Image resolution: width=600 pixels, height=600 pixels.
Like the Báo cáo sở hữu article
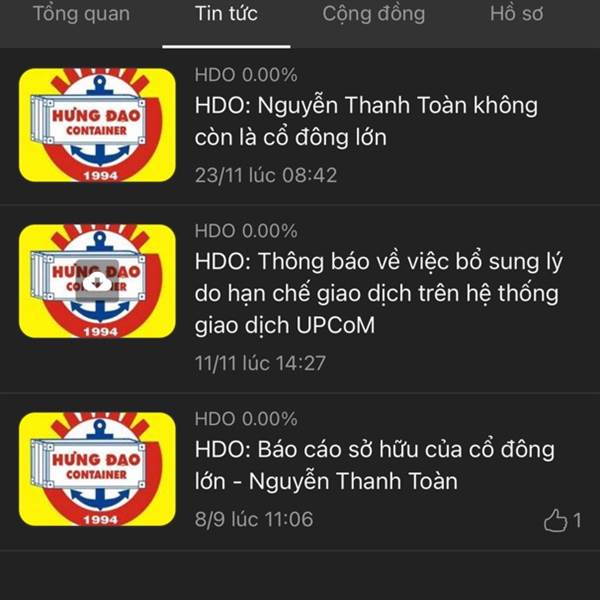(x=555, y=520)
